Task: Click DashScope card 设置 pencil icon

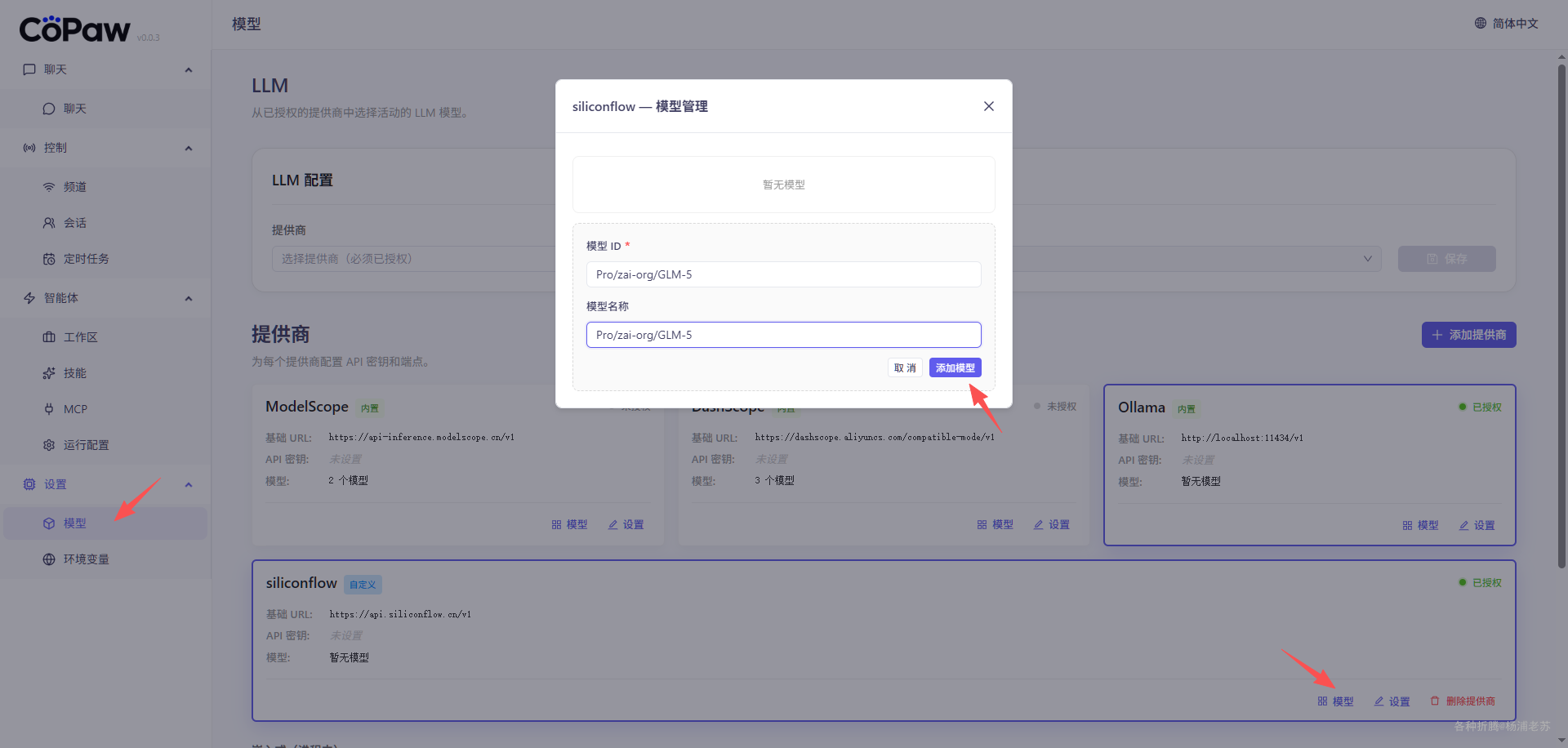Action: (1038, 525)
